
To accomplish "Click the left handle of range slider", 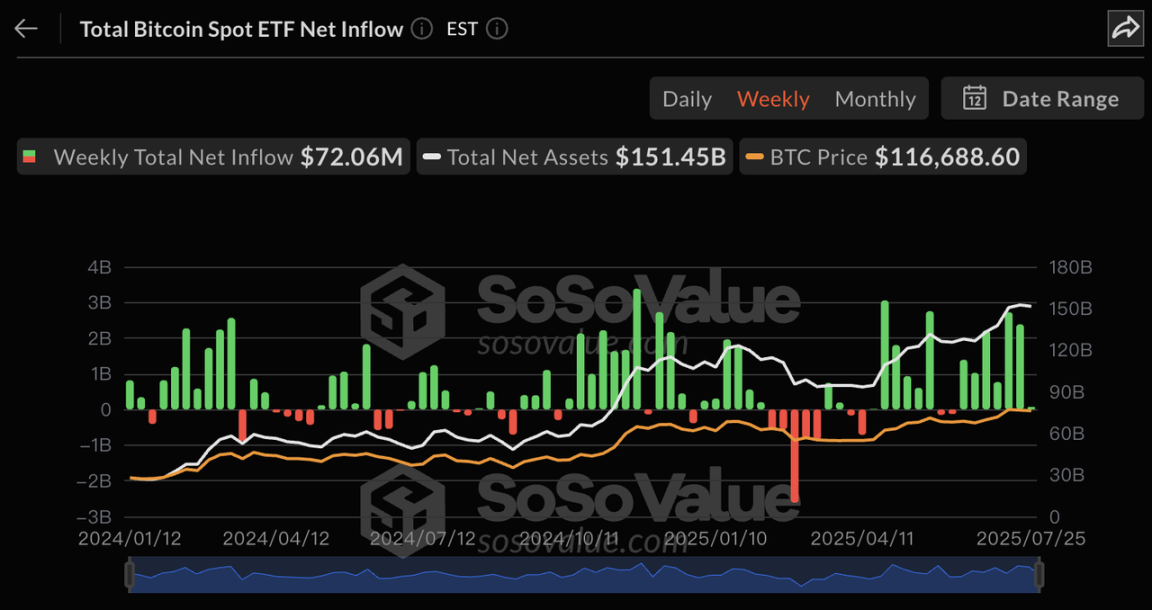I will (x=130, y=575).
